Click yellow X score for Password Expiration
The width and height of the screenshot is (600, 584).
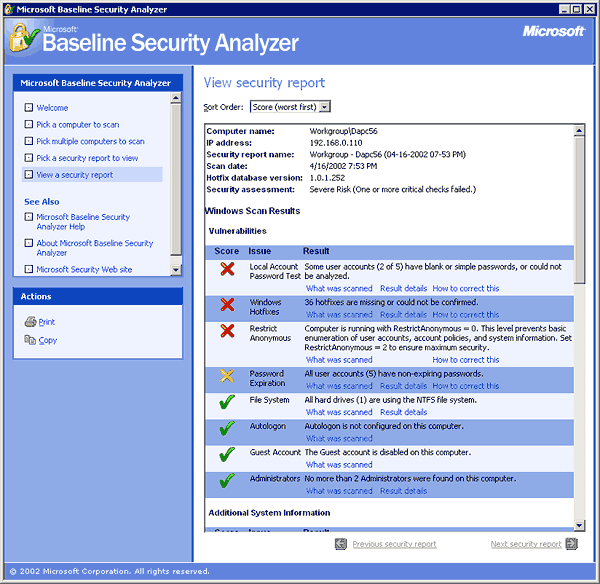coord(227,376)
